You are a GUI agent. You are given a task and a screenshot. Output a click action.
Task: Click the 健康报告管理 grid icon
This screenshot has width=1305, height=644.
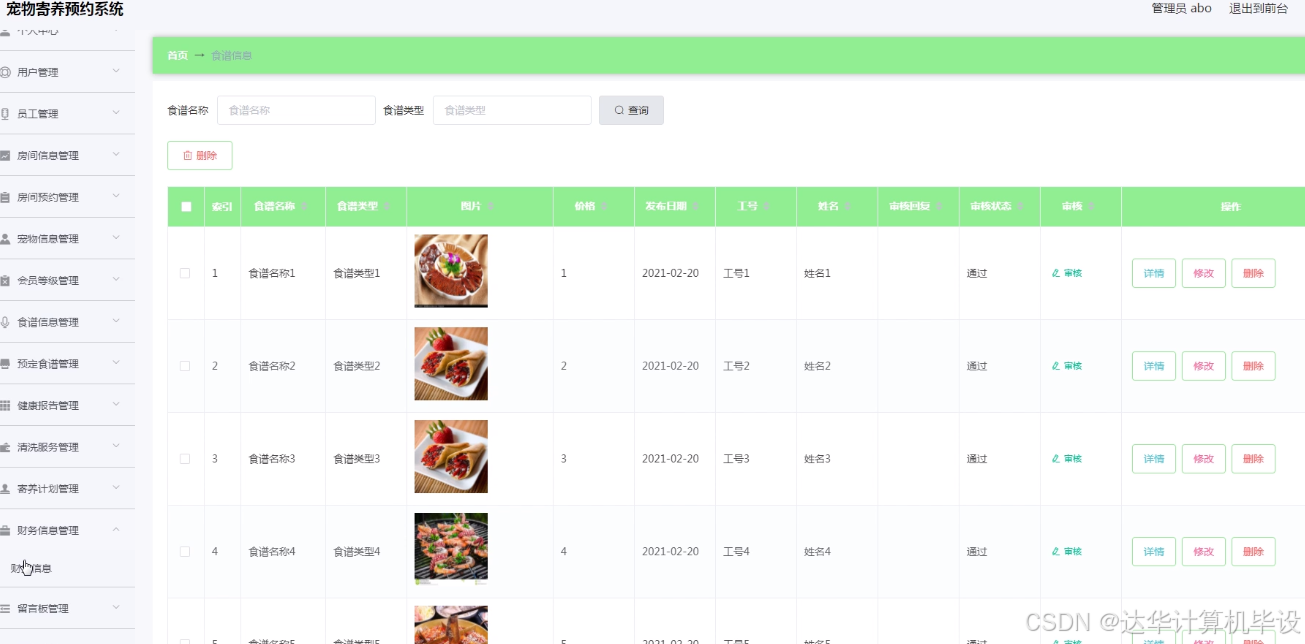[x=6, y=406]
